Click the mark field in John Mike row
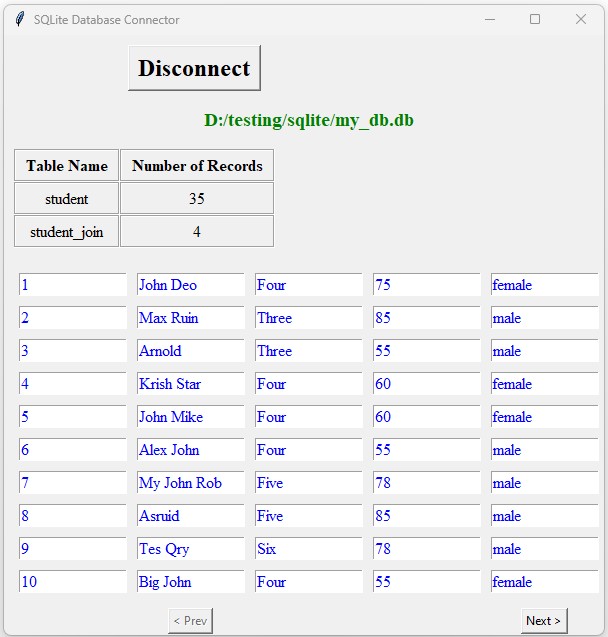 (427, 417)
